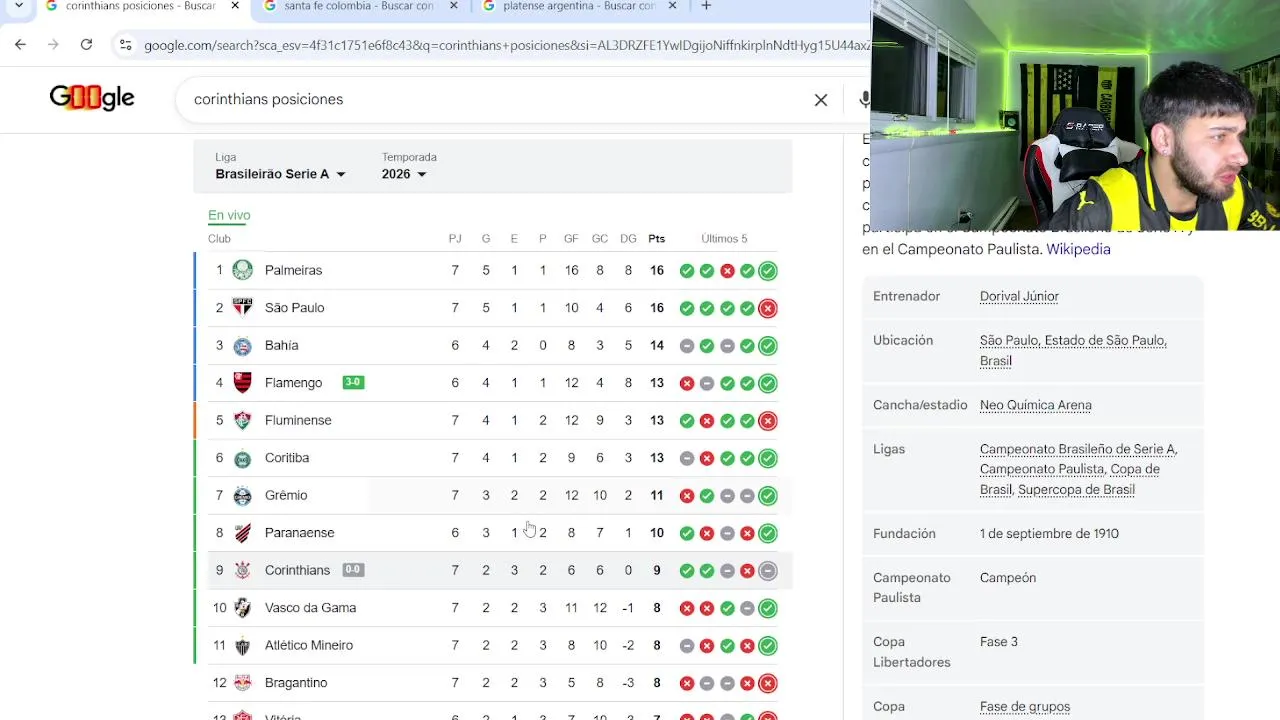Click the Atlético Mineiro club crest
Screen dimensions: 1280x720
click(x=242, y=645)
